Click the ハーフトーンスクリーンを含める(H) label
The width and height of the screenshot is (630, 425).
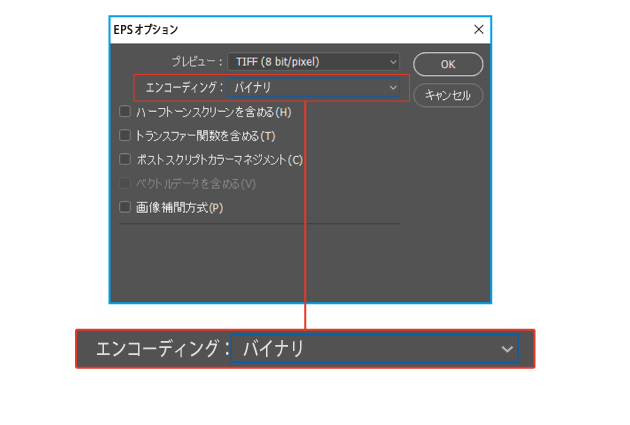pyautogui.click(x=214, y=112)
